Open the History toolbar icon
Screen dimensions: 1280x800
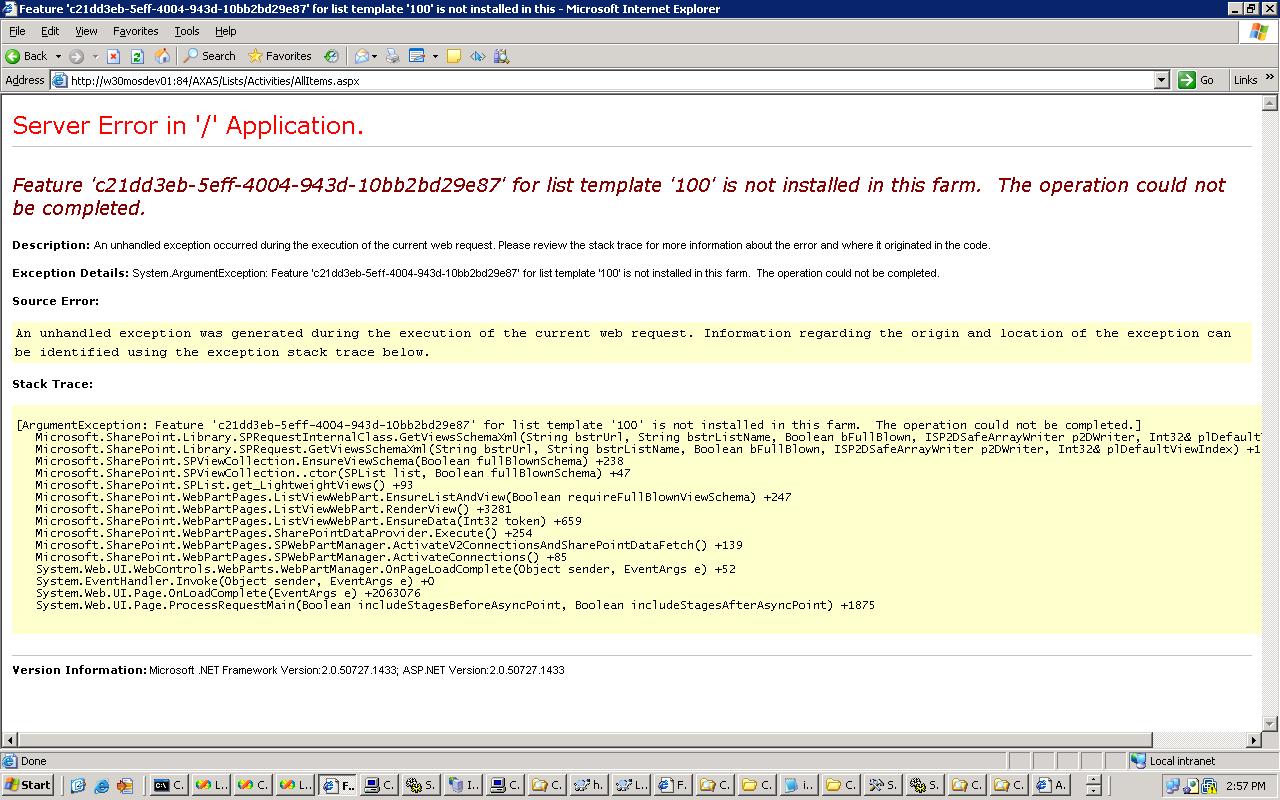tap(331, 56)
